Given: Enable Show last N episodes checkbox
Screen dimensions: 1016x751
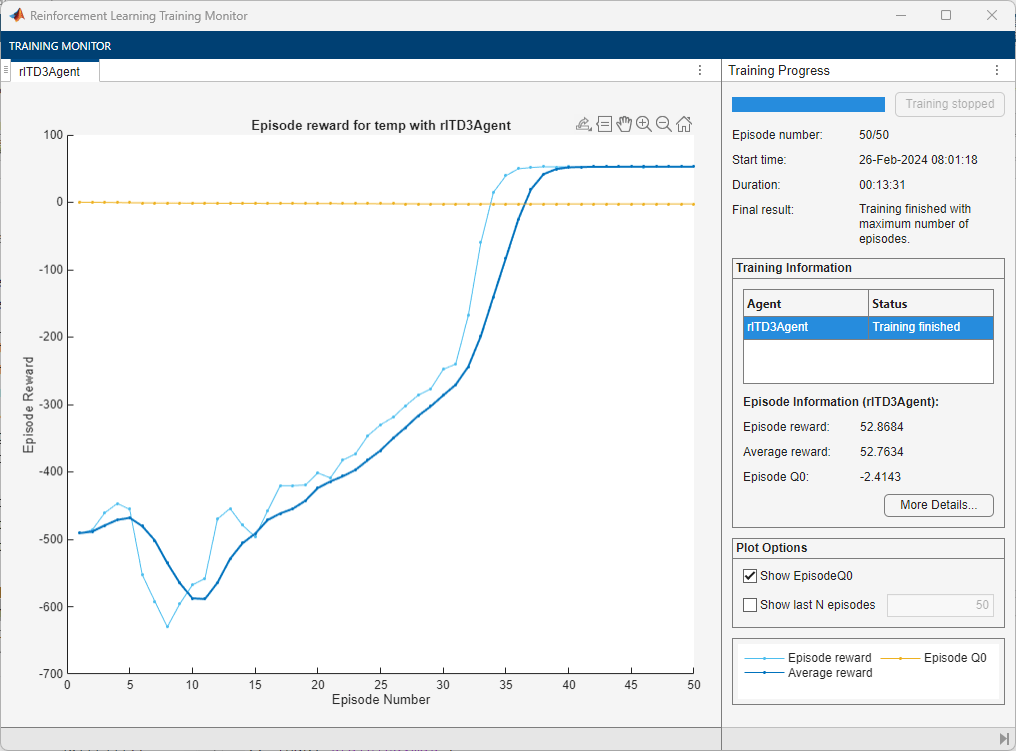Looking at the screenshot, I should (750, 605).
